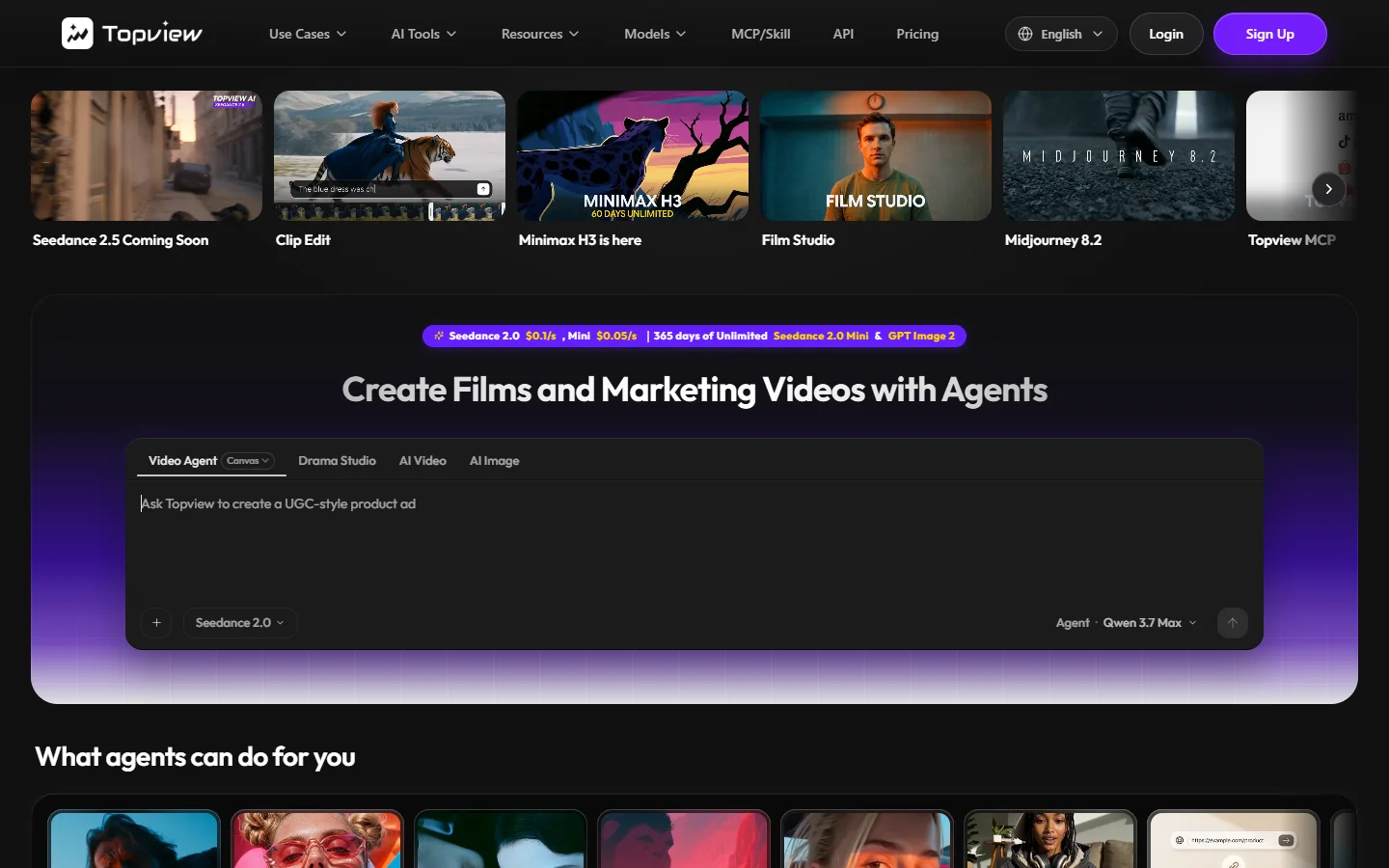Click the plus attachment icon in prompt box
The image size is (1389, 868).
(156, 623)
